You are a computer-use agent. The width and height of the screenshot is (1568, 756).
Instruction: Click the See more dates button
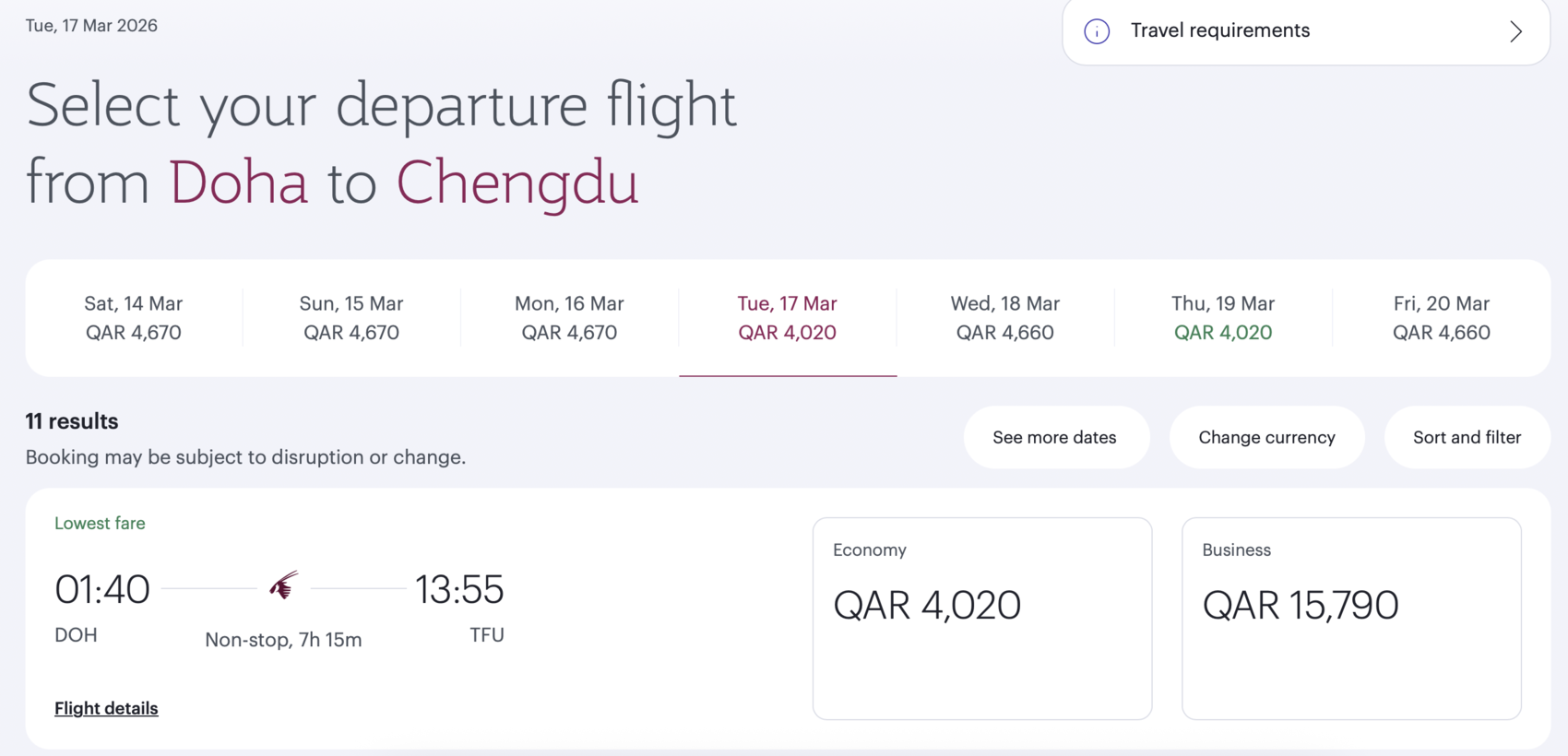[x=1054, y=438]
